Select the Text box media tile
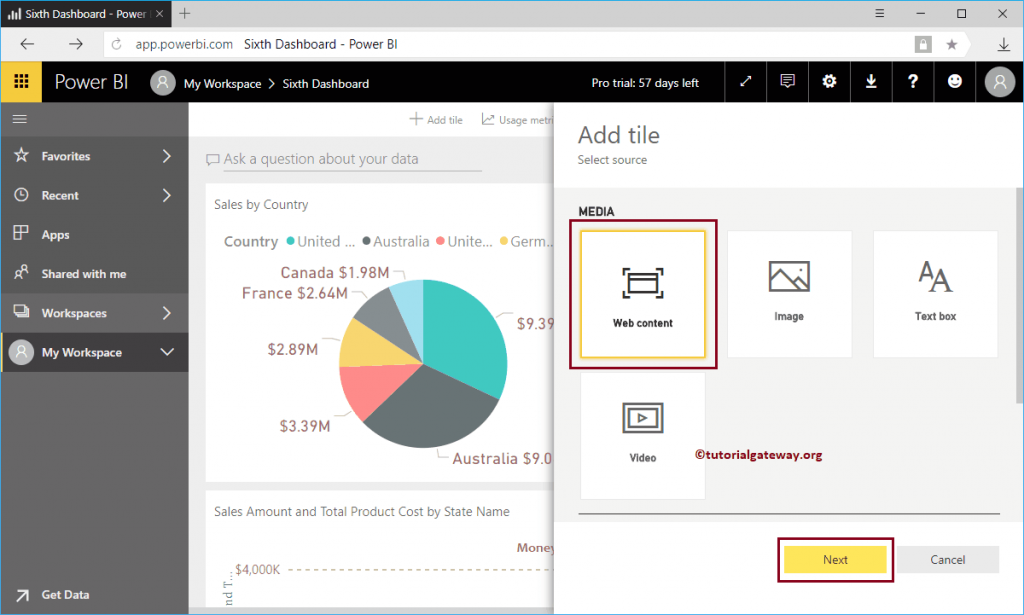This screenshot has width=1024, height=615. tap(934, 293)
